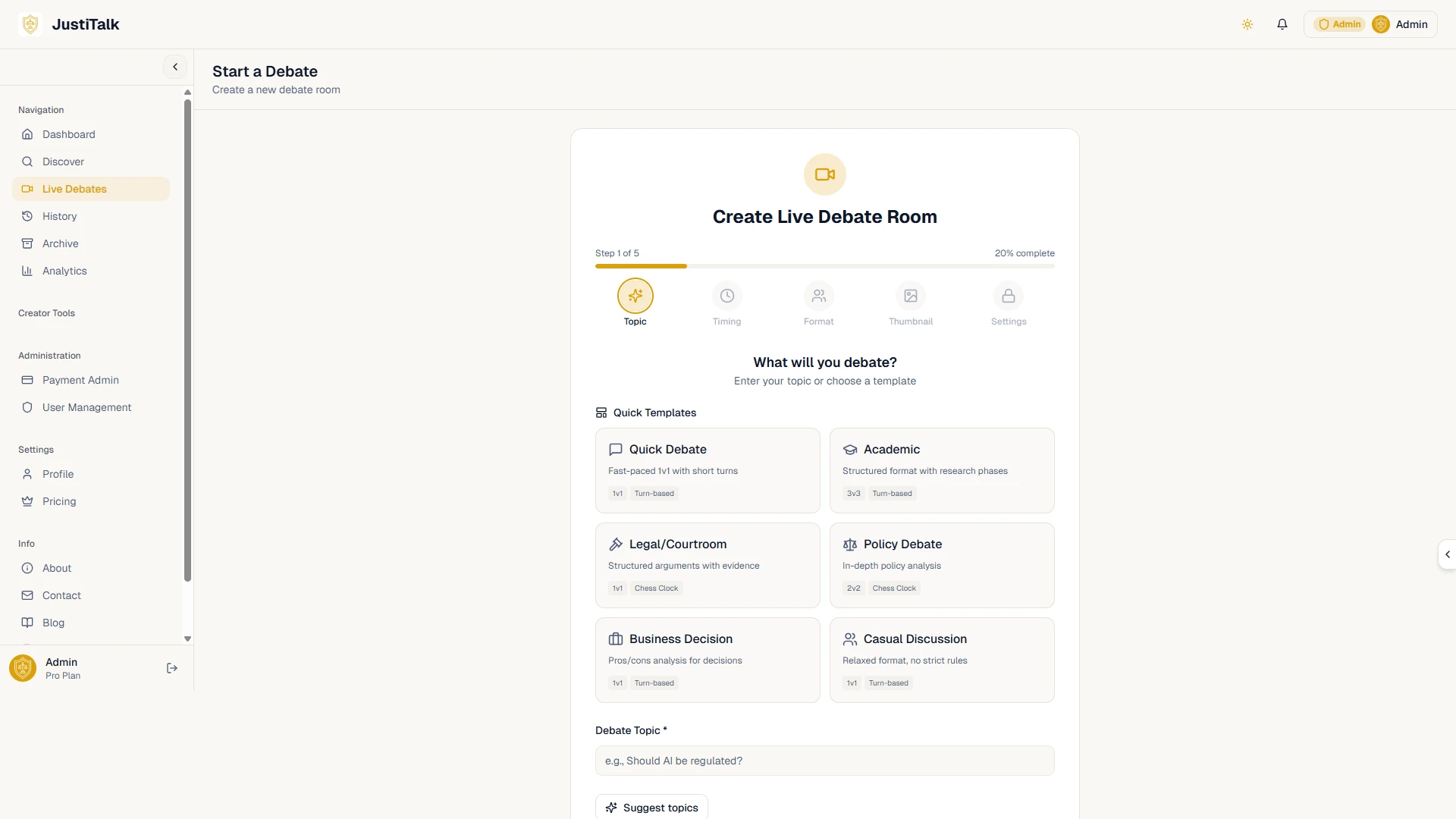Open Payment Admin
The height and width of the screenshot is (819, 1456).
[91, 380]
